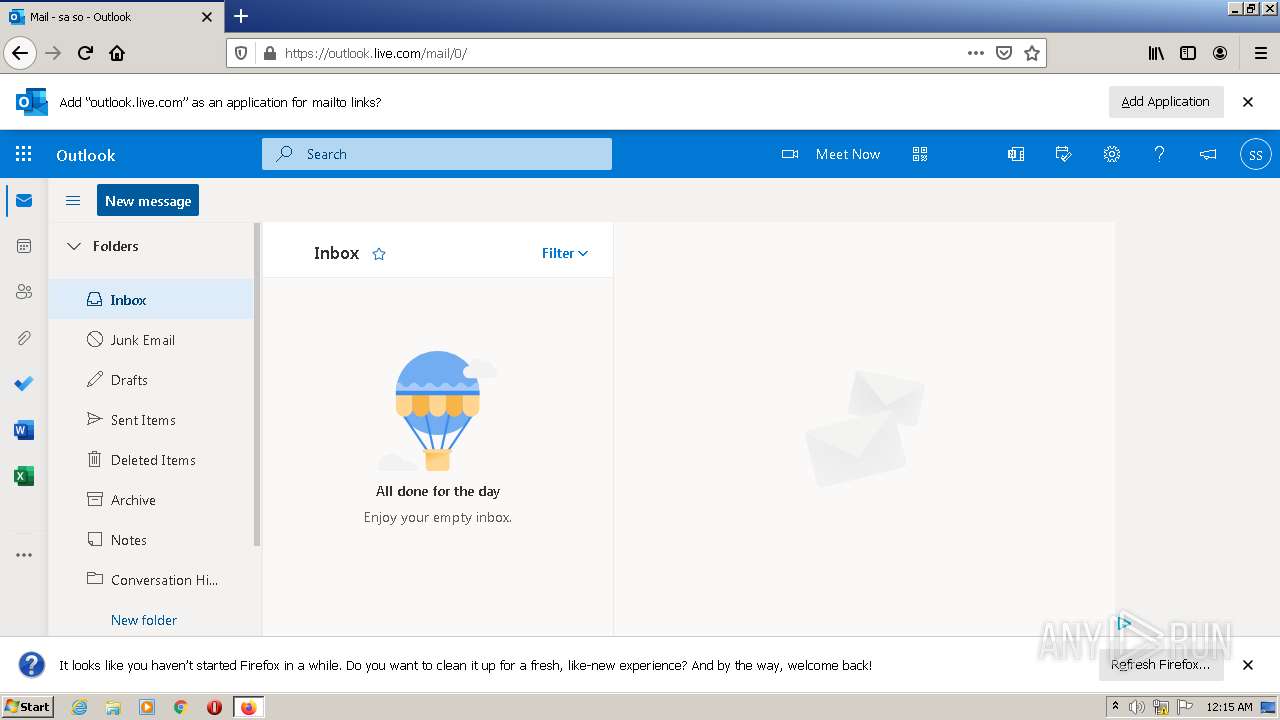Add Inbox to favorites with the star
This screenshot has height=720, width=1280.
coord(379,254)
